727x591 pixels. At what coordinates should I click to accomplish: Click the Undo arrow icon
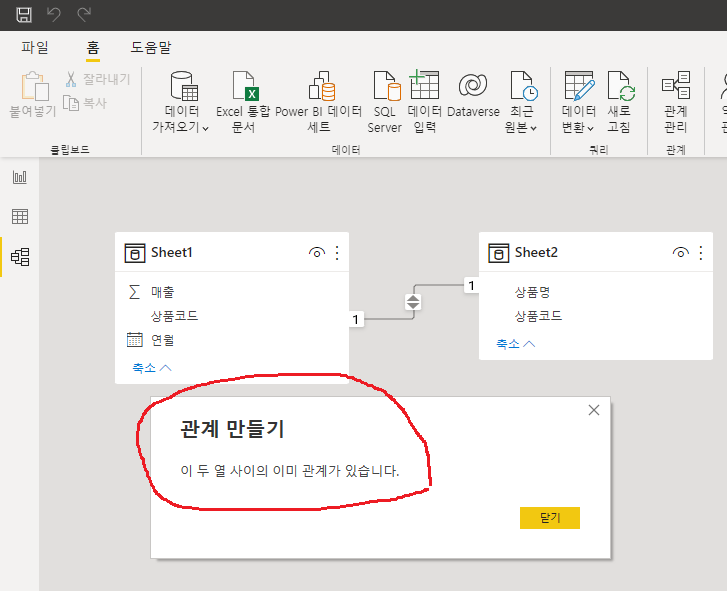(54, 15)
